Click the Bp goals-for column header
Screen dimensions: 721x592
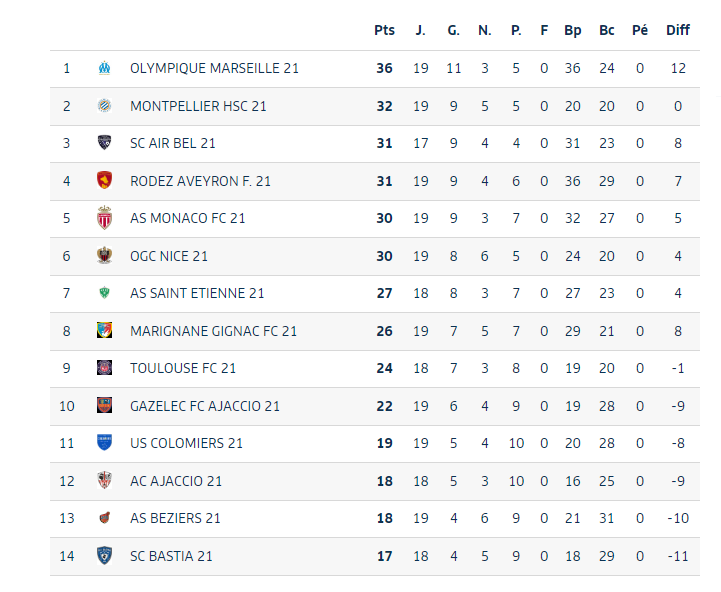coord(572,30)
